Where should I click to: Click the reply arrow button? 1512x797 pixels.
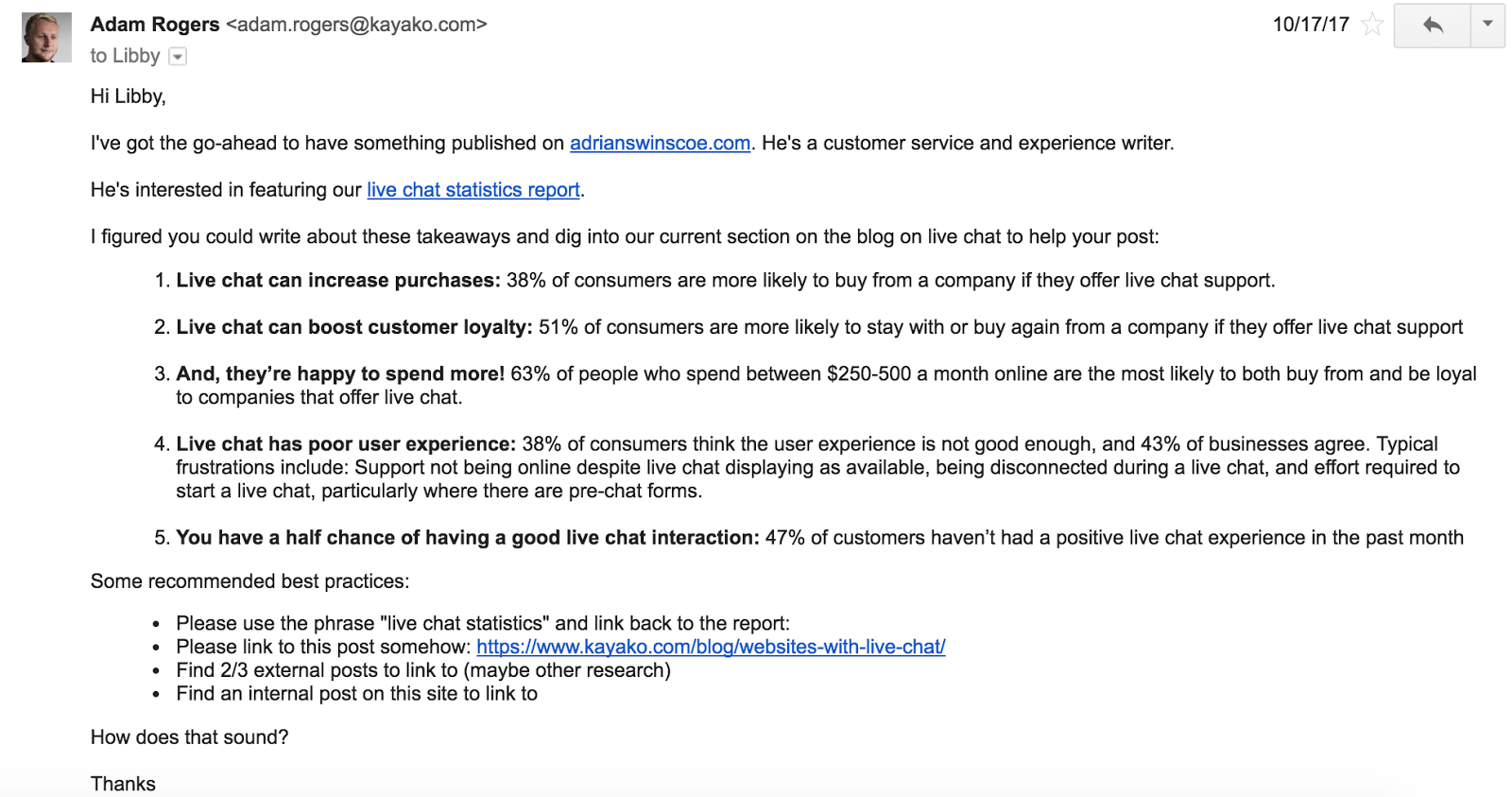1432,26
